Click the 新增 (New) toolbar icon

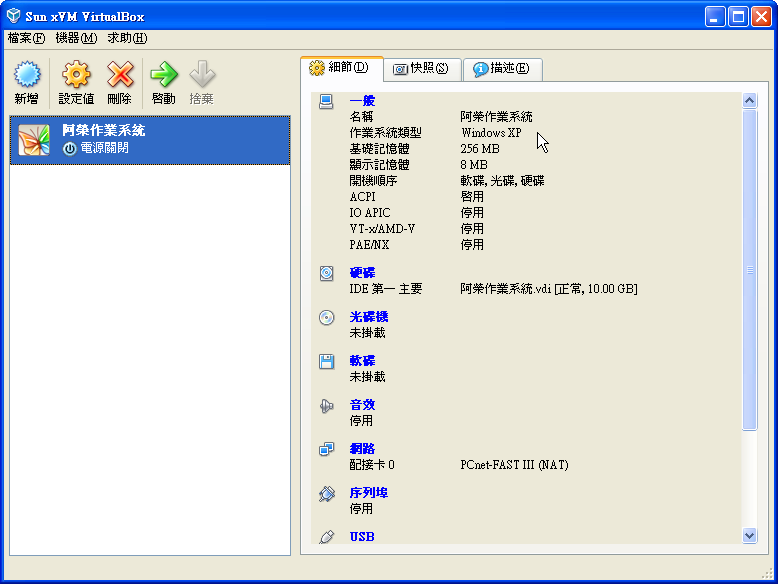click(27, 74)
